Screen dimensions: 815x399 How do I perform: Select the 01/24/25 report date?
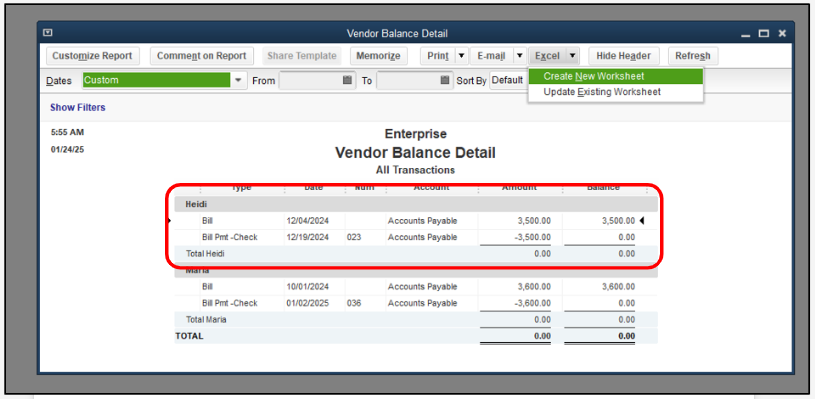(68, 150)
